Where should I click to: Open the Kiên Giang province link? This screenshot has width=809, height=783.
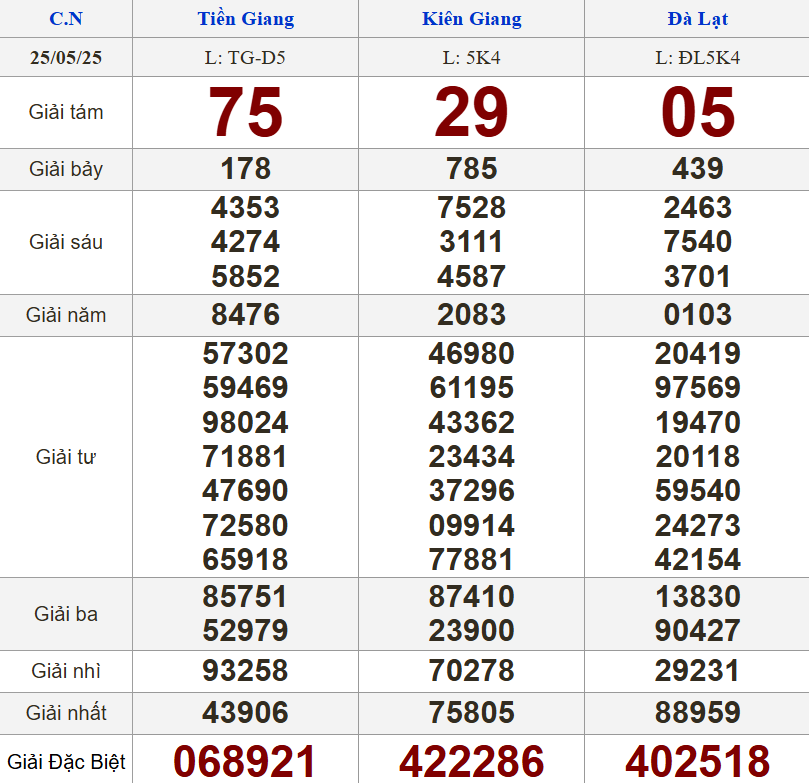tap(471, 19)
